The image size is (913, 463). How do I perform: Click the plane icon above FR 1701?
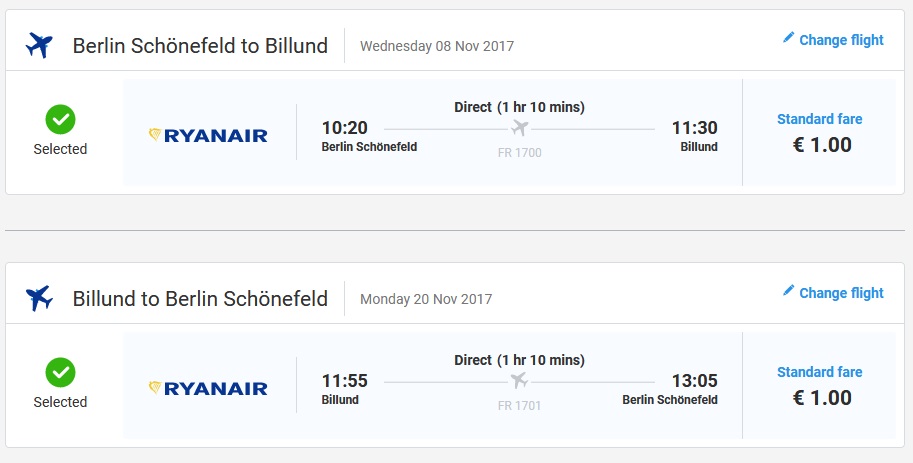pyautogui.click(x=519, y=381)
